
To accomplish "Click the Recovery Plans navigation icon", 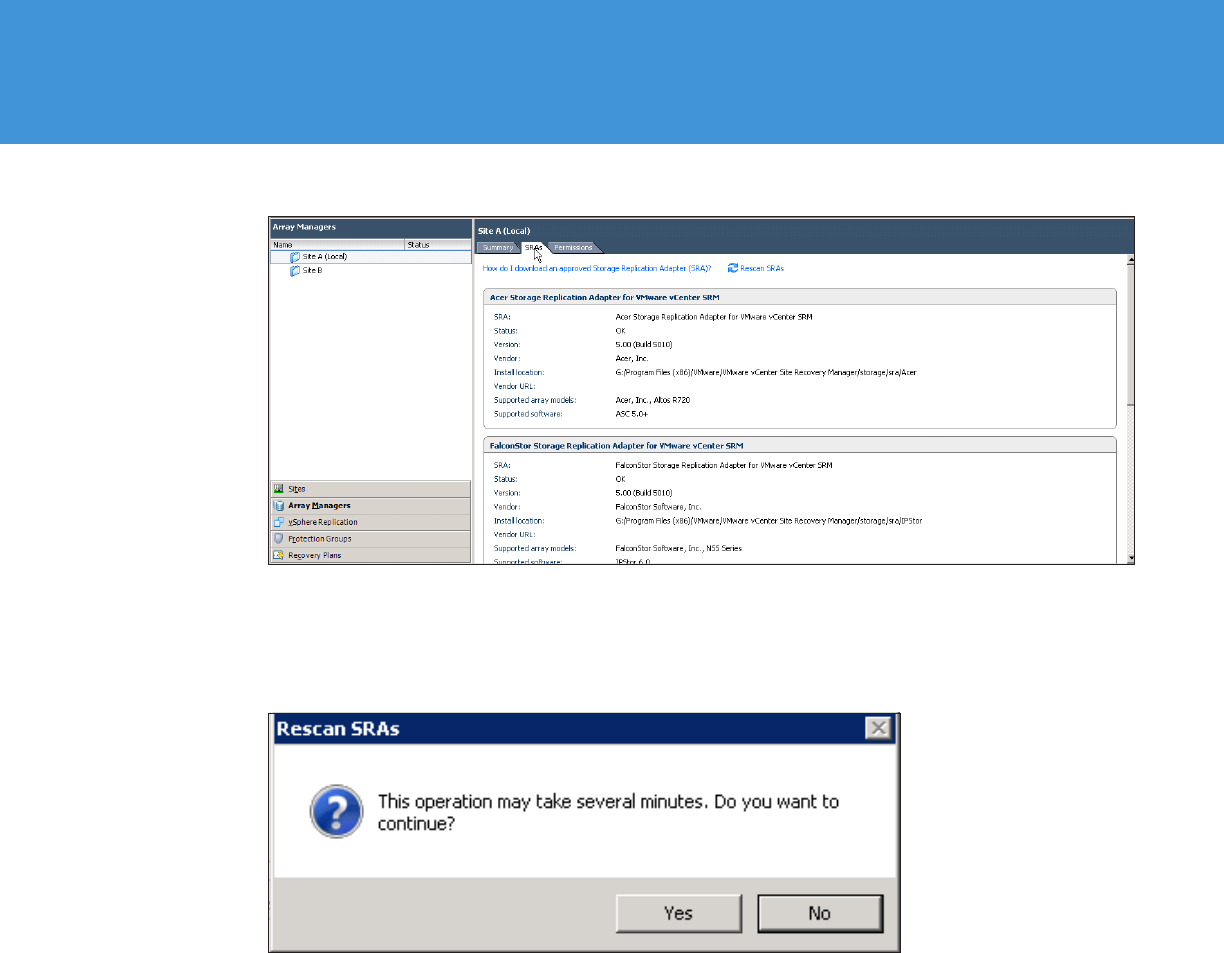I will [x=279, y=555].
